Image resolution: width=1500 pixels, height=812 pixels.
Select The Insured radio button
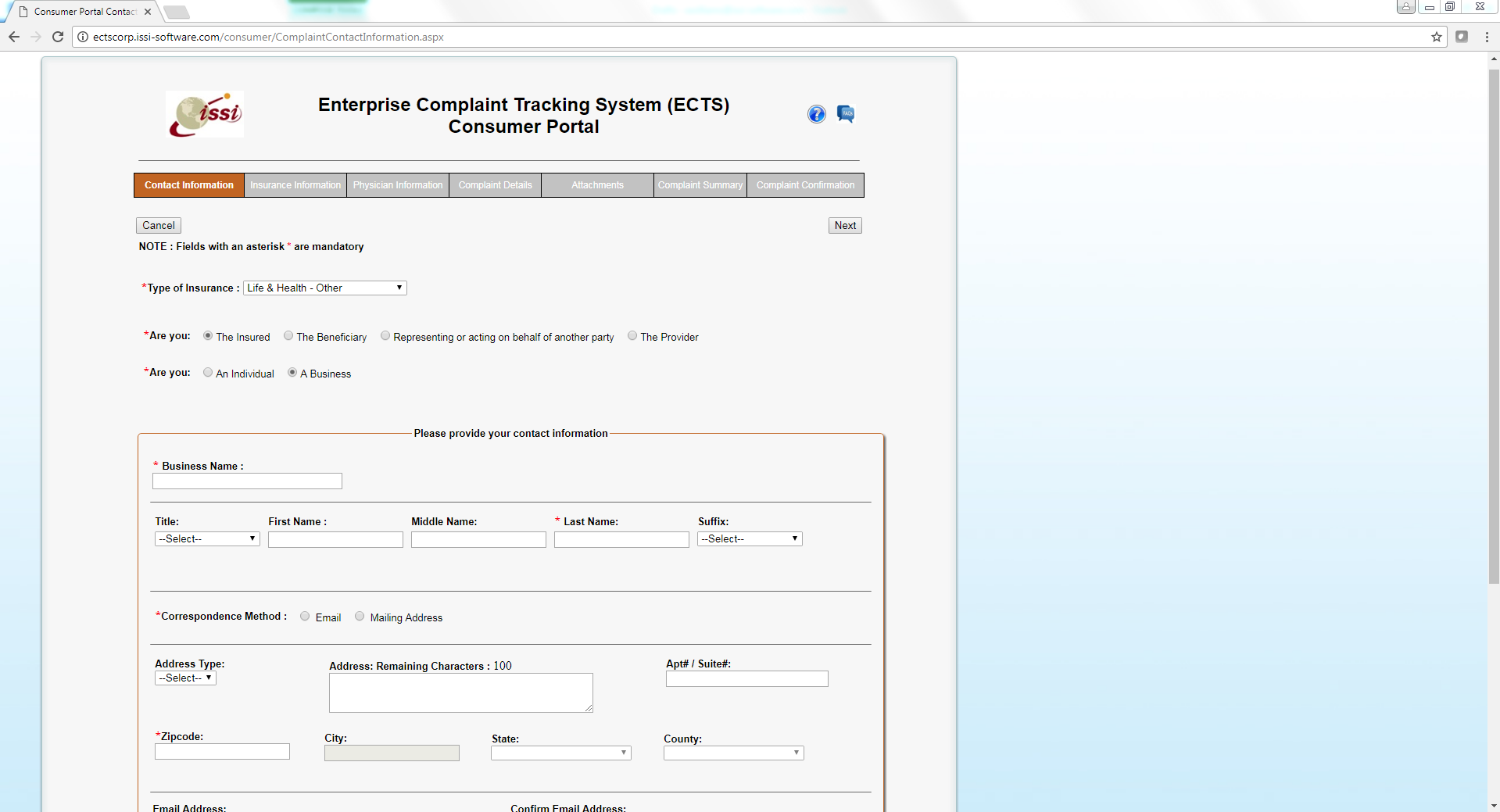pos(208,336)
